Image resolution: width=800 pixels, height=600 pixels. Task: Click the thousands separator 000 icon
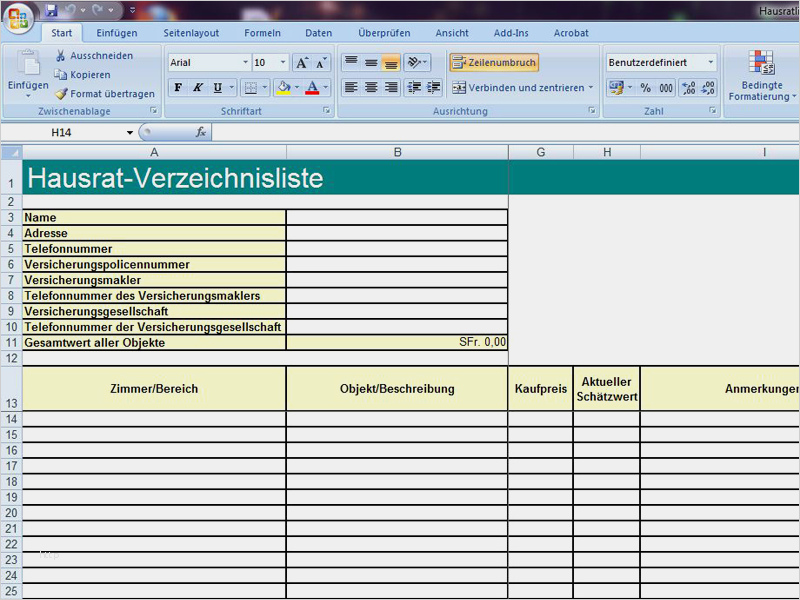(665, 88)
